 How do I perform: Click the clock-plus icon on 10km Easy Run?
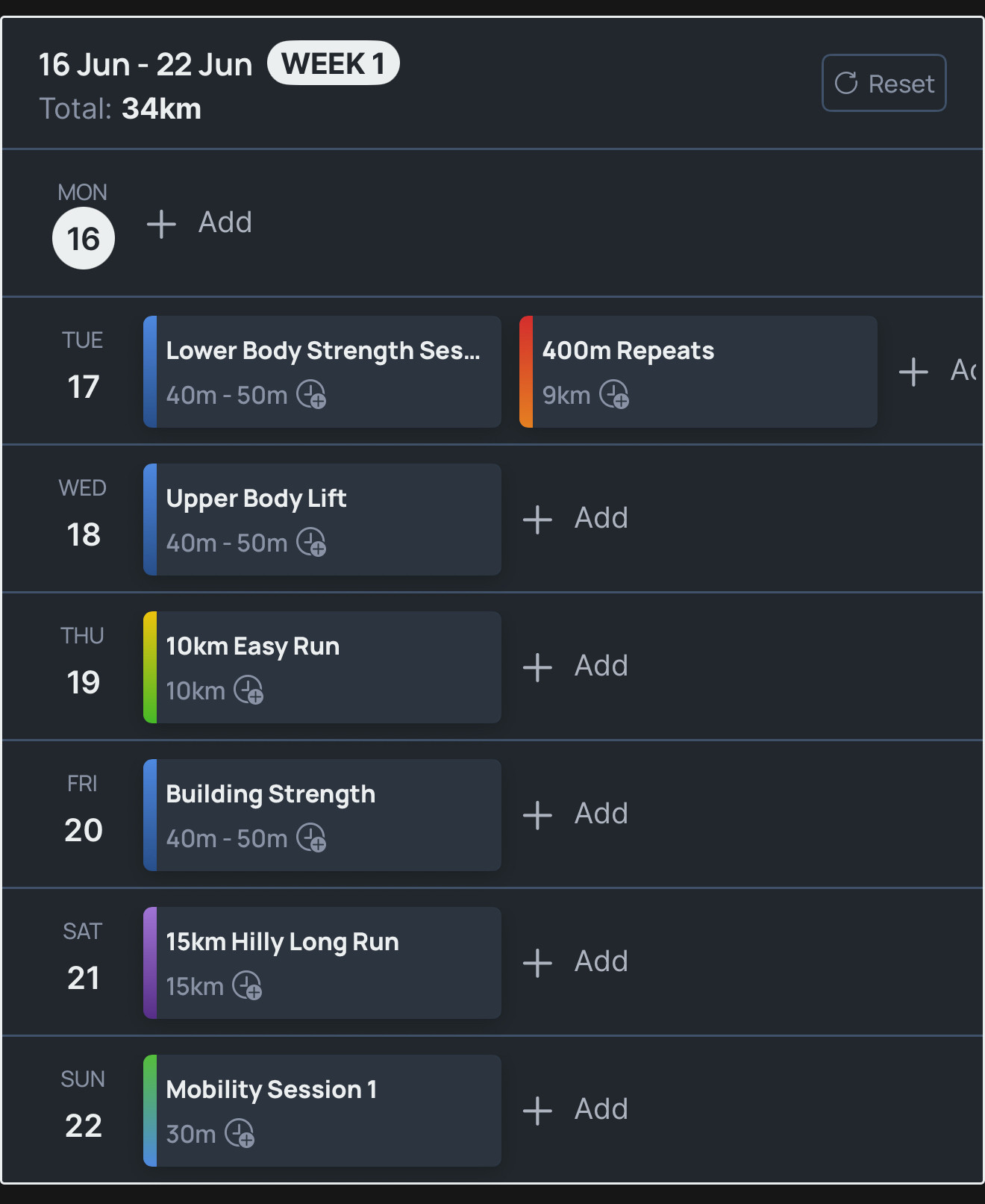pos(248,690)
